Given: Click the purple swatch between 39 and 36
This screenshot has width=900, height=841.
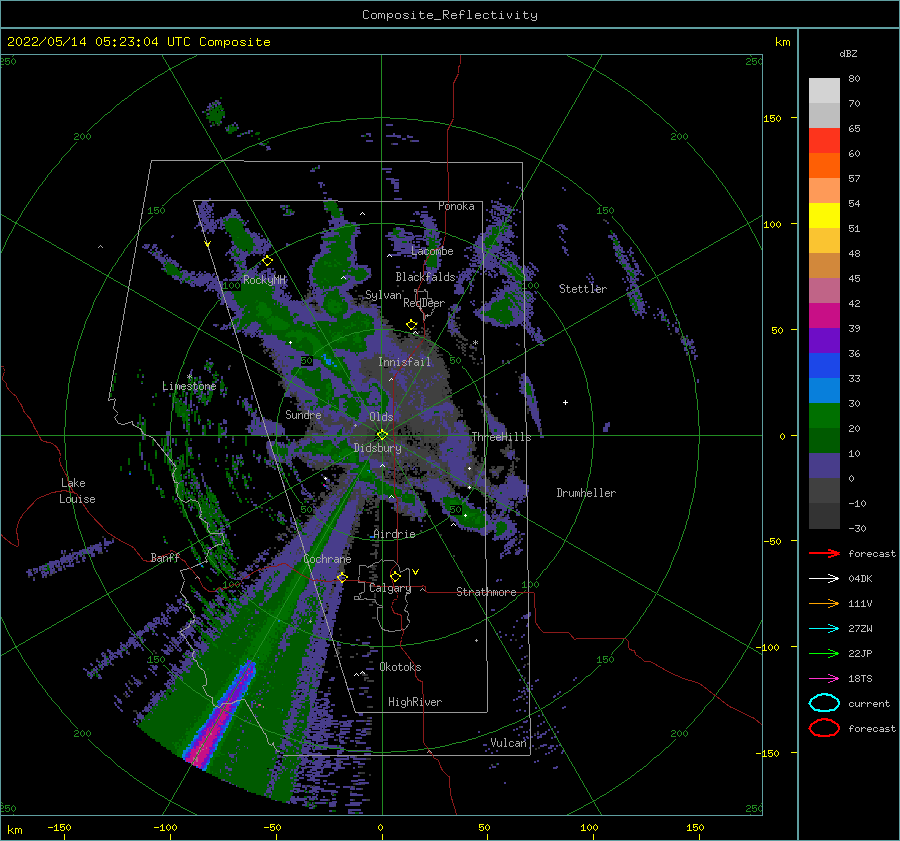Looking at the screenshot, I should (824, 341).
